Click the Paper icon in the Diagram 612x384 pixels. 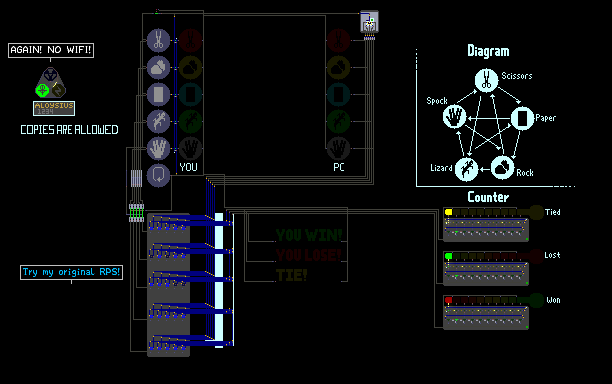(522, 118)
